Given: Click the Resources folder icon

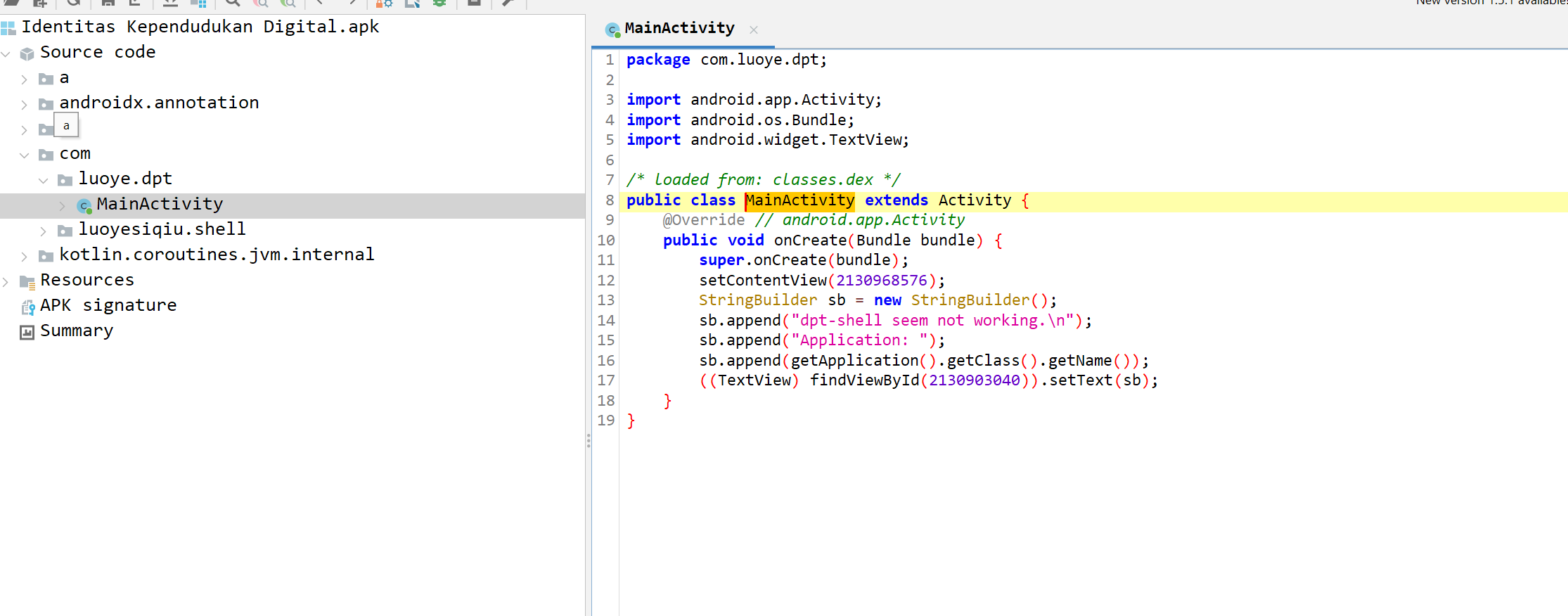Looking at the screenshot, I should (x=27, y=282).
